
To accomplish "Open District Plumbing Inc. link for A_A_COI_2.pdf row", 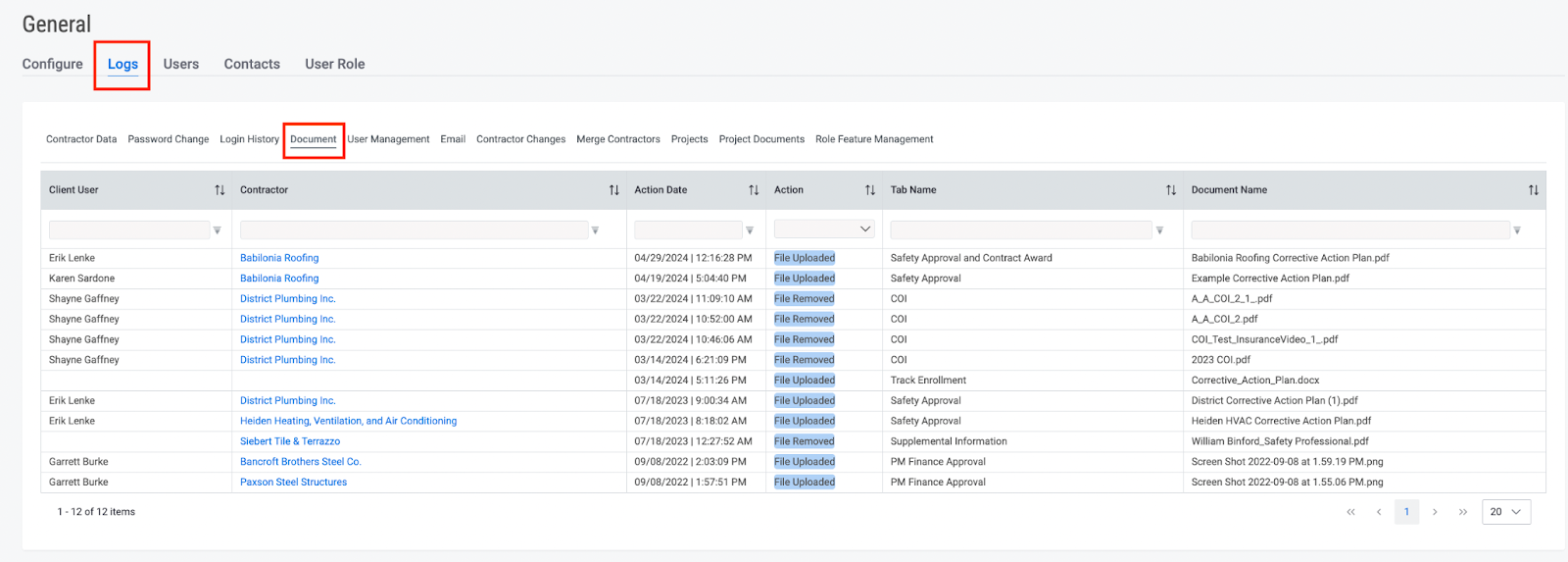I will pyautogui.click(x=288, y=319).
